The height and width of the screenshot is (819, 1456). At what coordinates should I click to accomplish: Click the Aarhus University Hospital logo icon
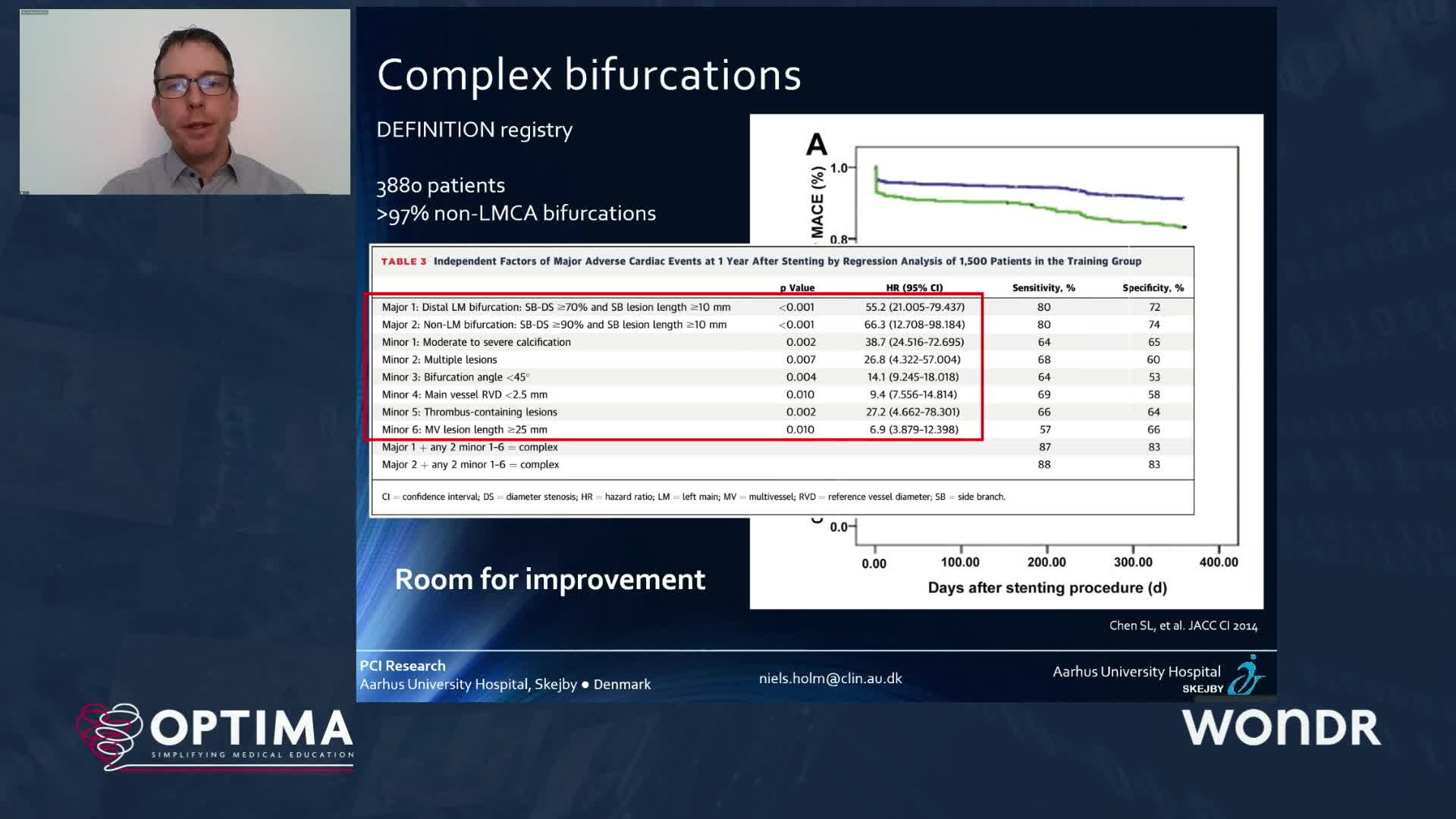[x=1246, y=676]
